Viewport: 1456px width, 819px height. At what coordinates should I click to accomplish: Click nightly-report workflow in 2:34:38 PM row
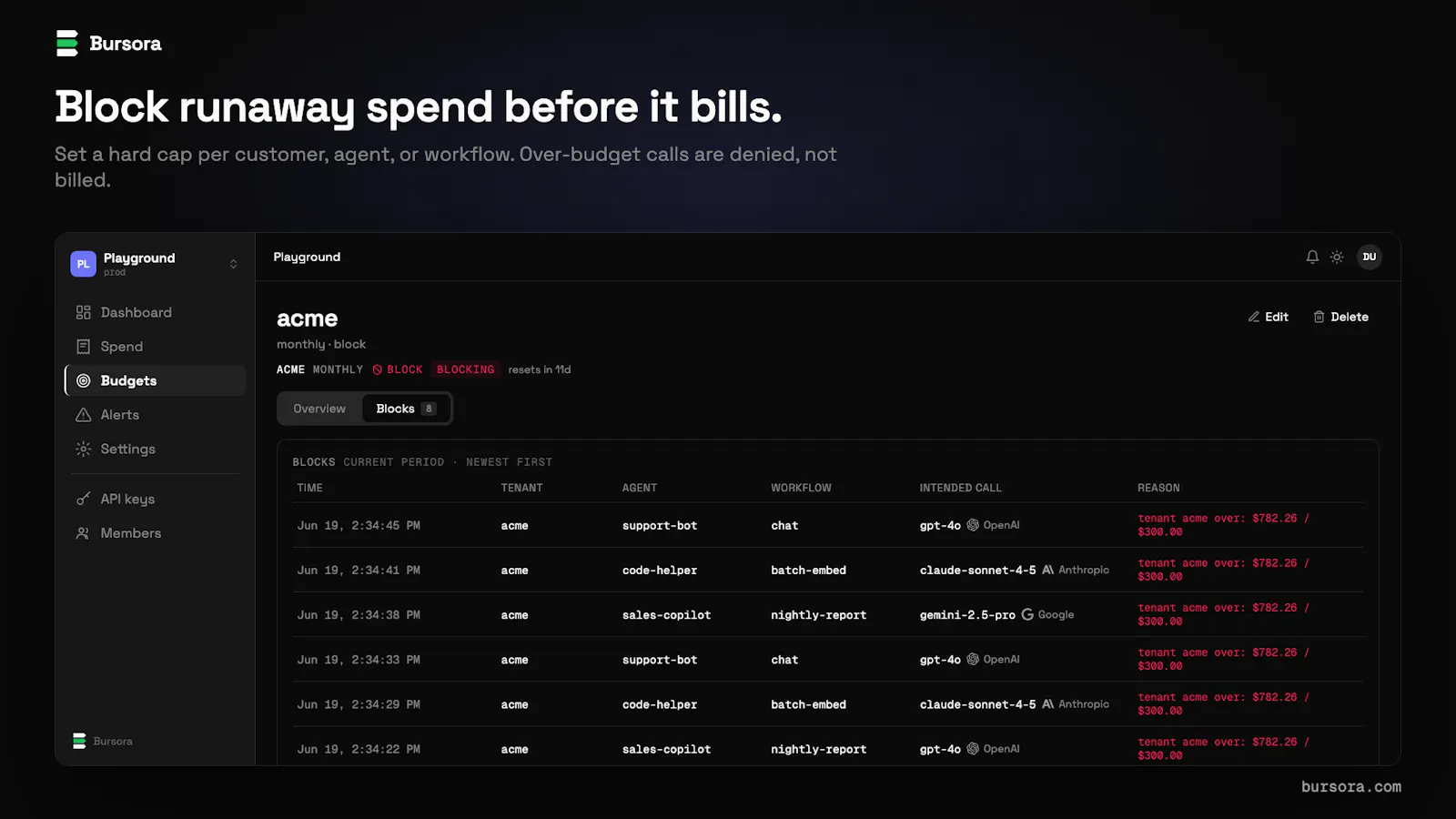(x=818, y=615)
